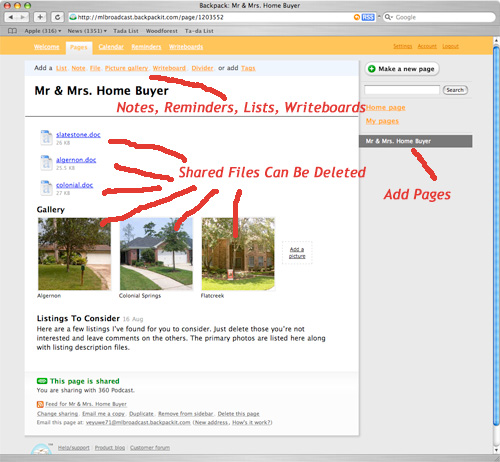The image size is (500, 462).
Task: Open the Reminders tab
Action: click(x=146, y=47)
